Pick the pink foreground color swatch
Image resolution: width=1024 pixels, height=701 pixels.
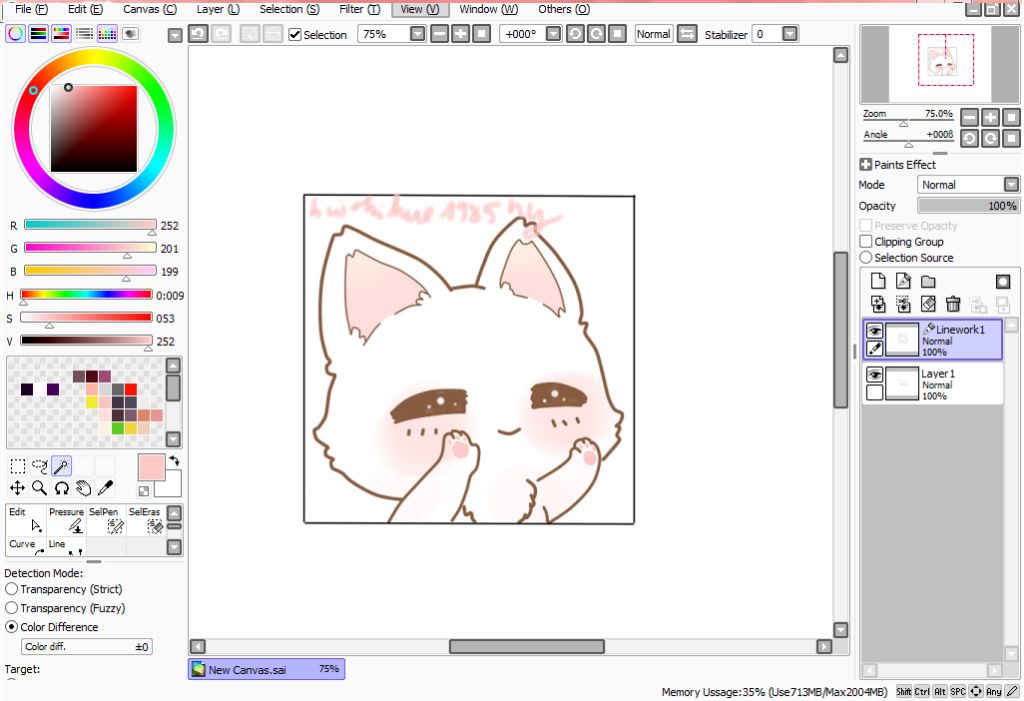click(x=151, y=468)
